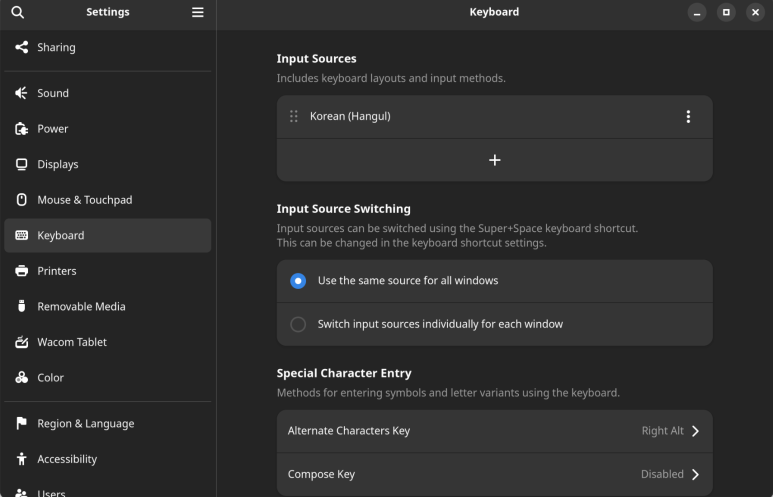
Task: Go to Region & Language settings
Action: 107,424
